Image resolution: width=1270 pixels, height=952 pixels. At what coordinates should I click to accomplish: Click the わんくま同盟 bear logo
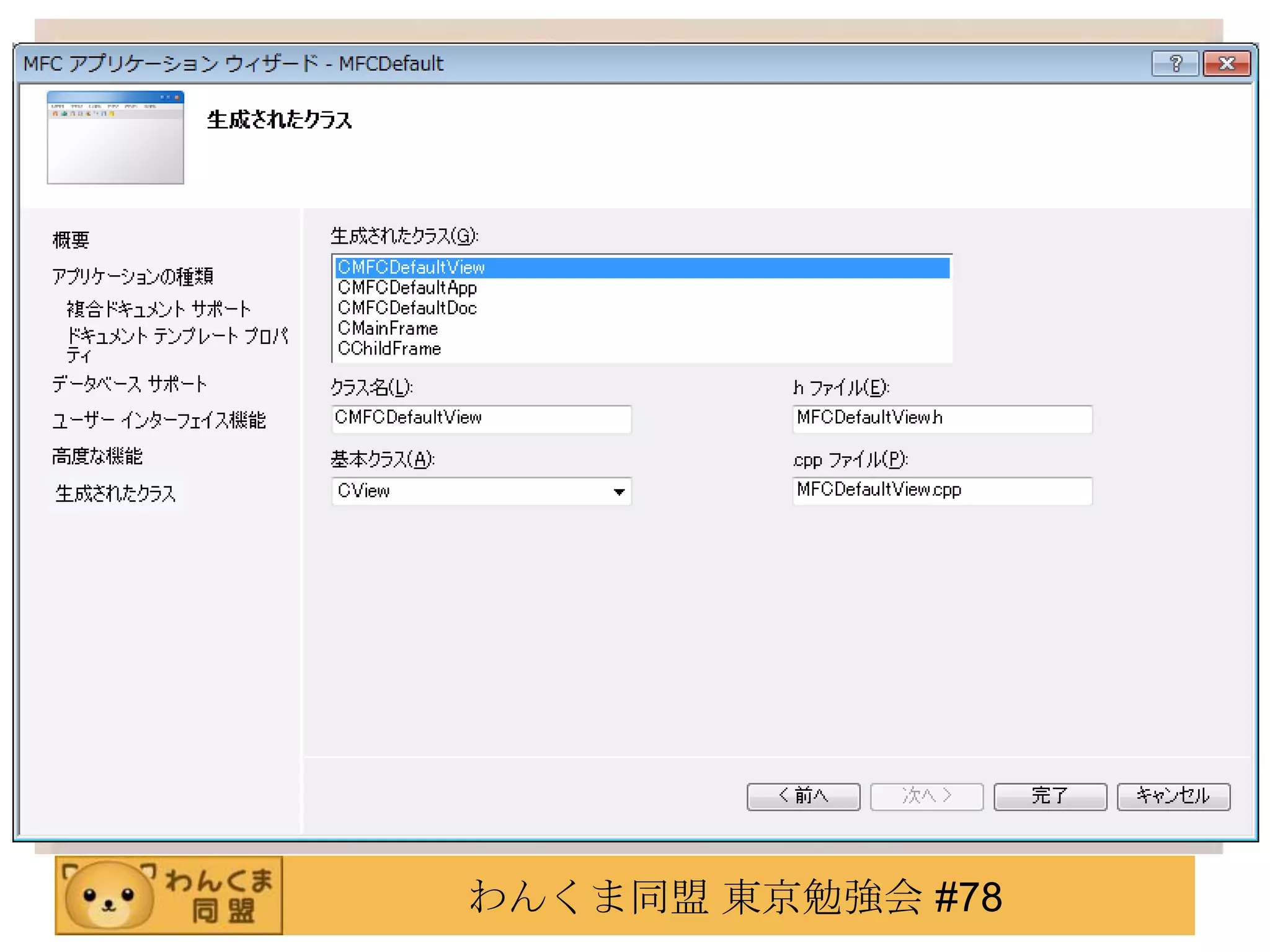(169, 896)
